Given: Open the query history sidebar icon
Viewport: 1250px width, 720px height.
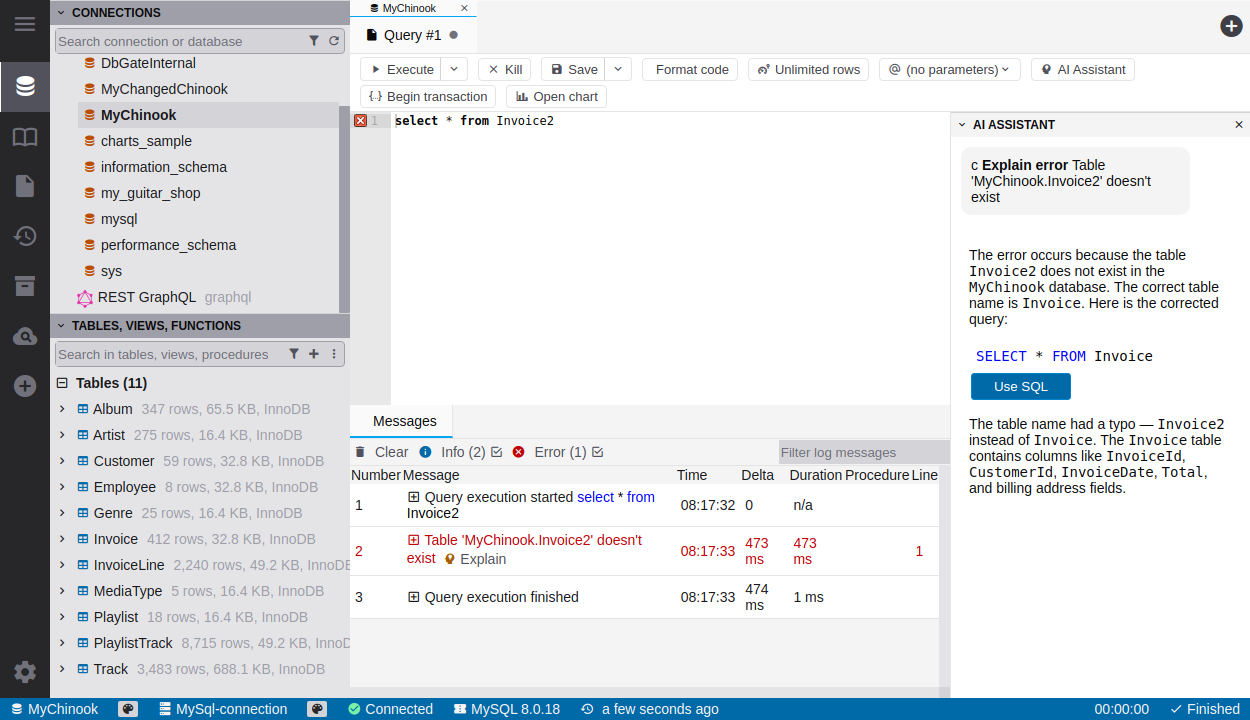Looking at the screenshot, I should pyautogui.click(x=25, y=236).
